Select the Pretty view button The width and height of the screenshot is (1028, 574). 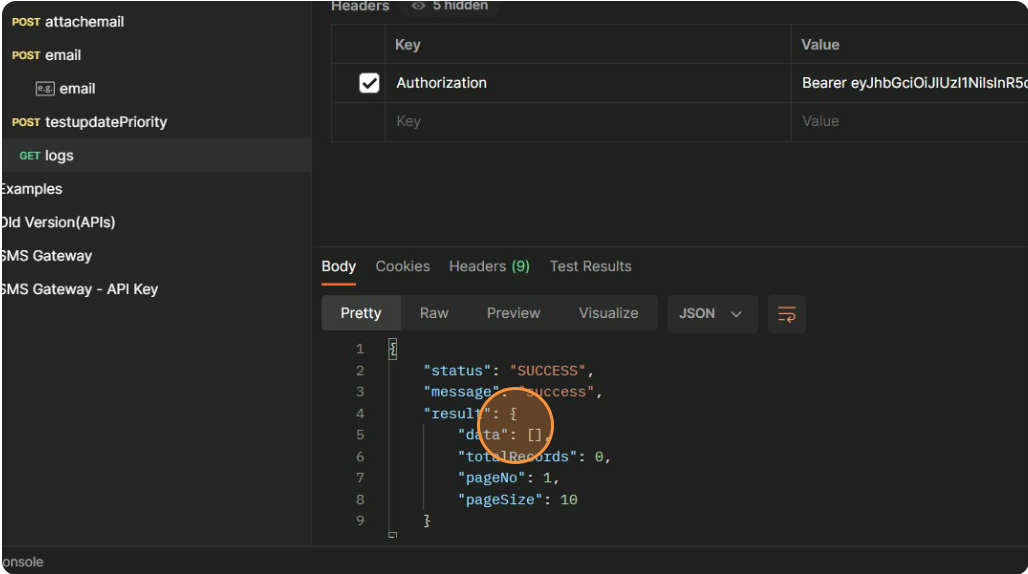click(360, 314)
